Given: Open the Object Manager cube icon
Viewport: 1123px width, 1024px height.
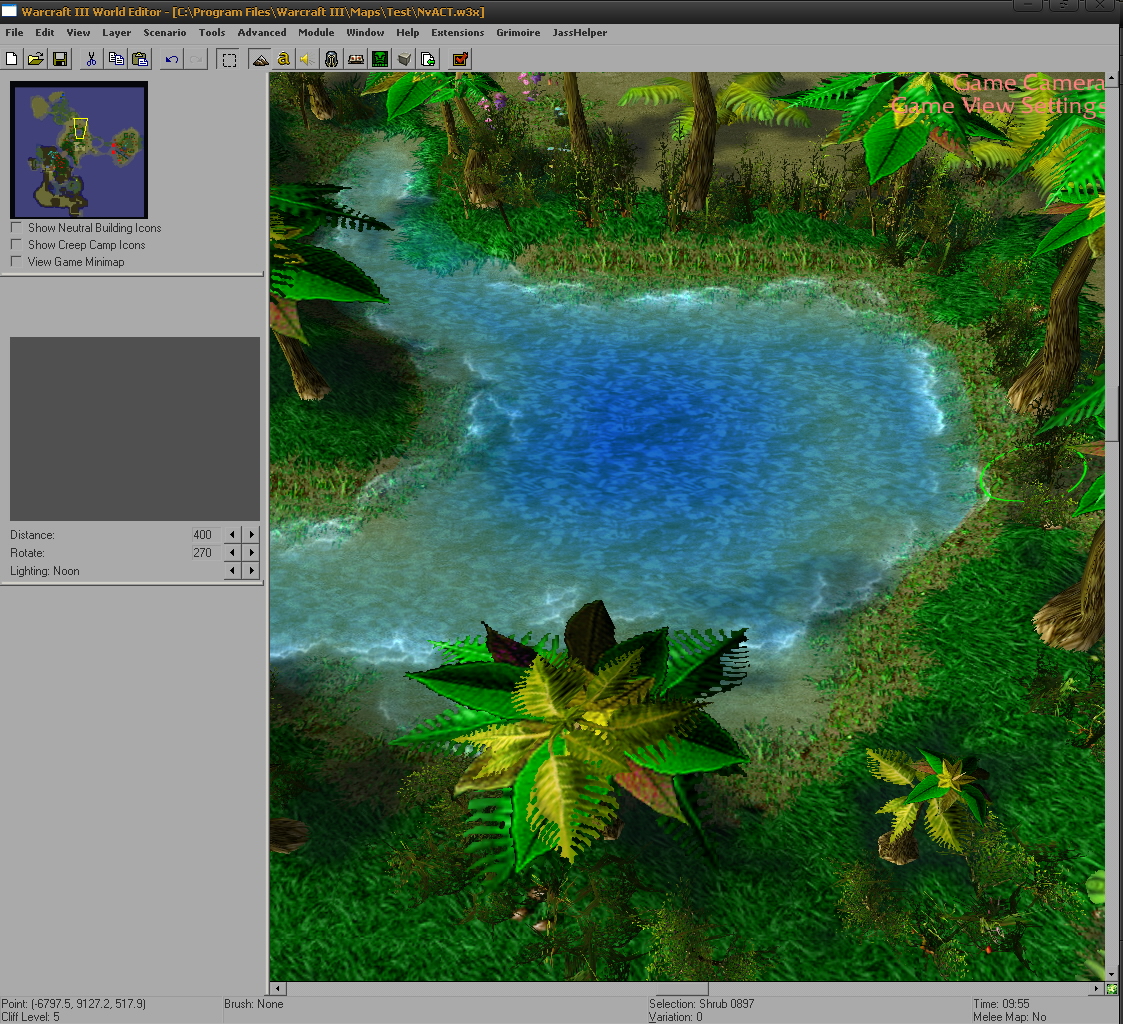Looking at the screenshot, I should tap(405, 59).
